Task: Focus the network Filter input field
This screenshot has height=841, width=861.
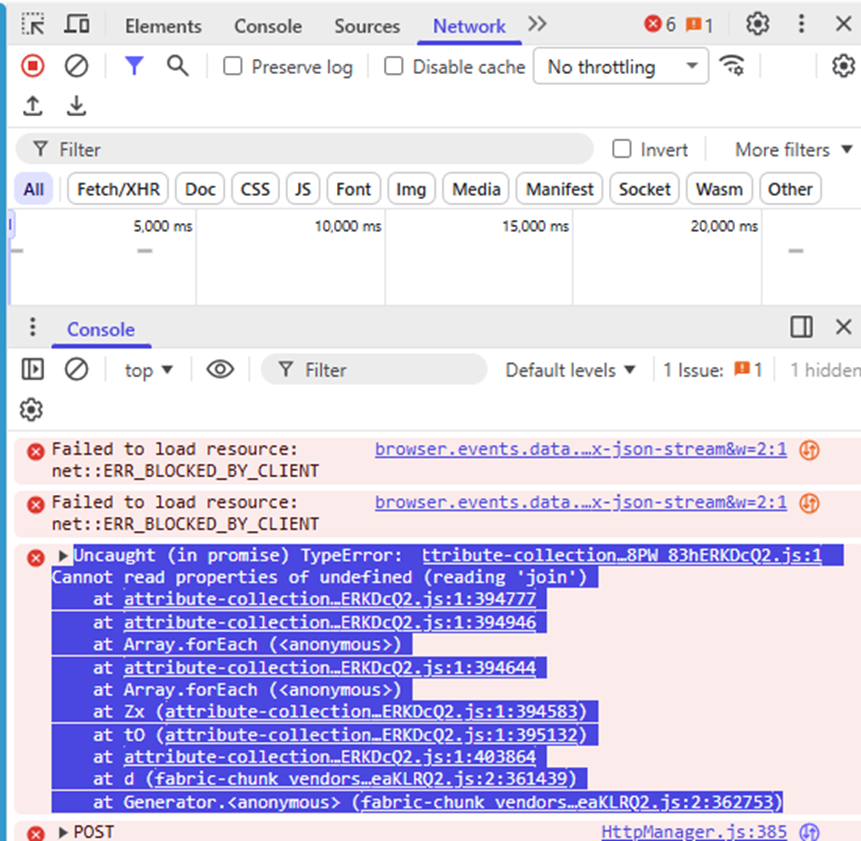Action: (x=305, y=149)
